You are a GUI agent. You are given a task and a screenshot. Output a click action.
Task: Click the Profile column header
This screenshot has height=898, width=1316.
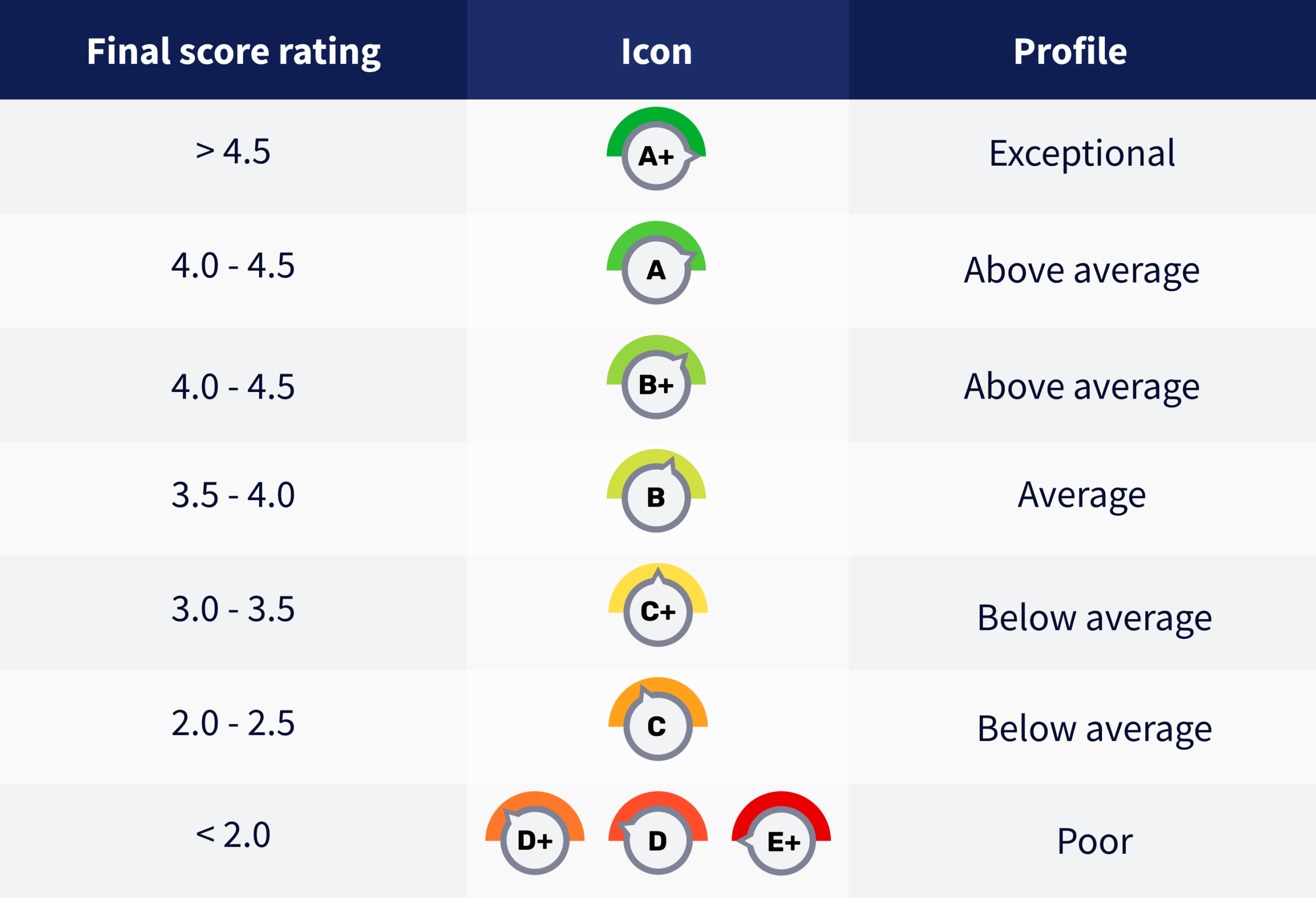click(1070, 51)
